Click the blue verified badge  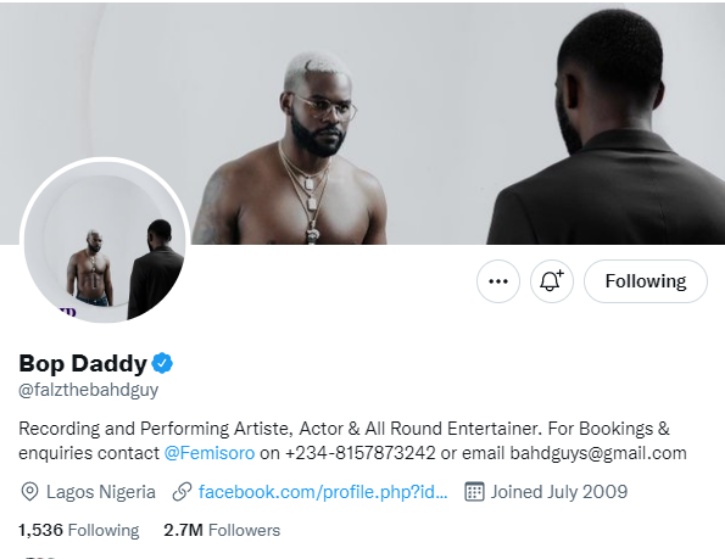coord(162,362)
